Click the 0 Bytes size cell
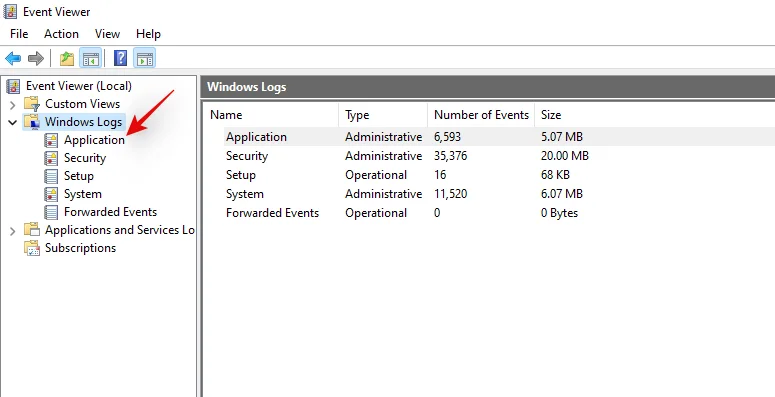The width and height of the screenshot is (775, 397). [x=559, y=213]
